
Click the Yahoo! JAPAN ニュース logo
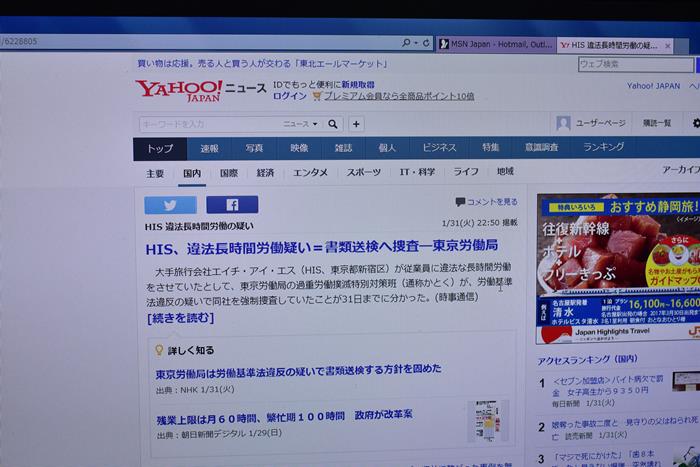[x=200, y=91]
